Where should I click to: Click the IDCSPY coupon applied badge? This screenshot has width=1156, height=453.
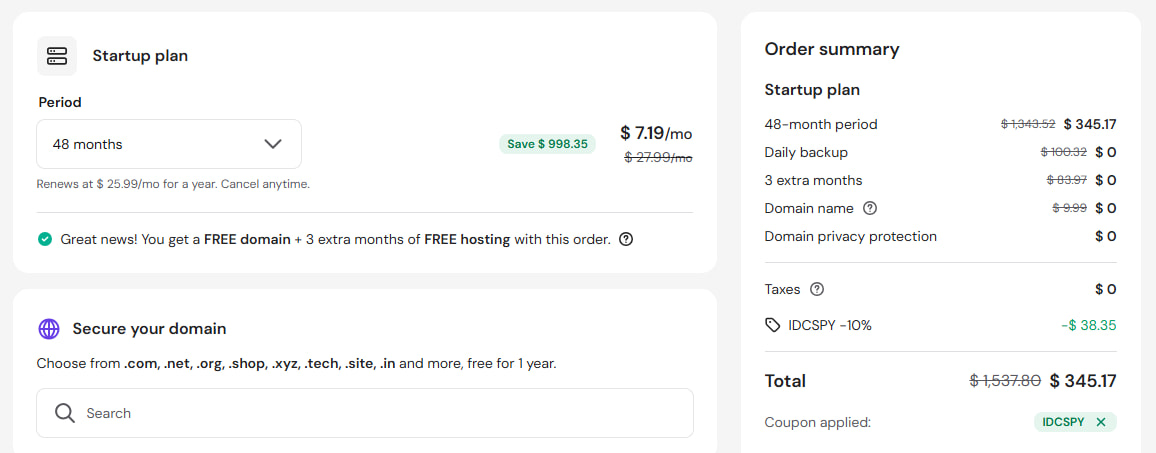(x=1075, y=422)
